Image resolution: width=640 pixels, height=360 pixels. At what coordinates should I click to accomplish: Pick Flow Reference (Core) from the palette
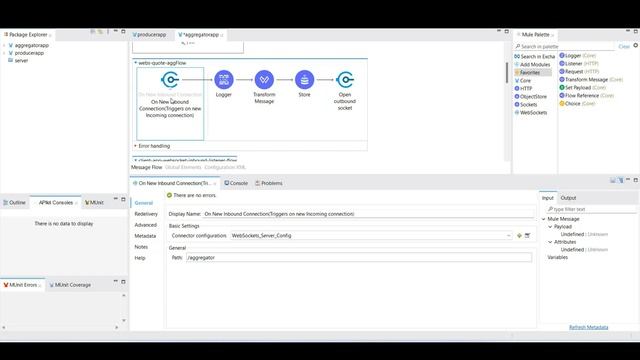point(587,96)
